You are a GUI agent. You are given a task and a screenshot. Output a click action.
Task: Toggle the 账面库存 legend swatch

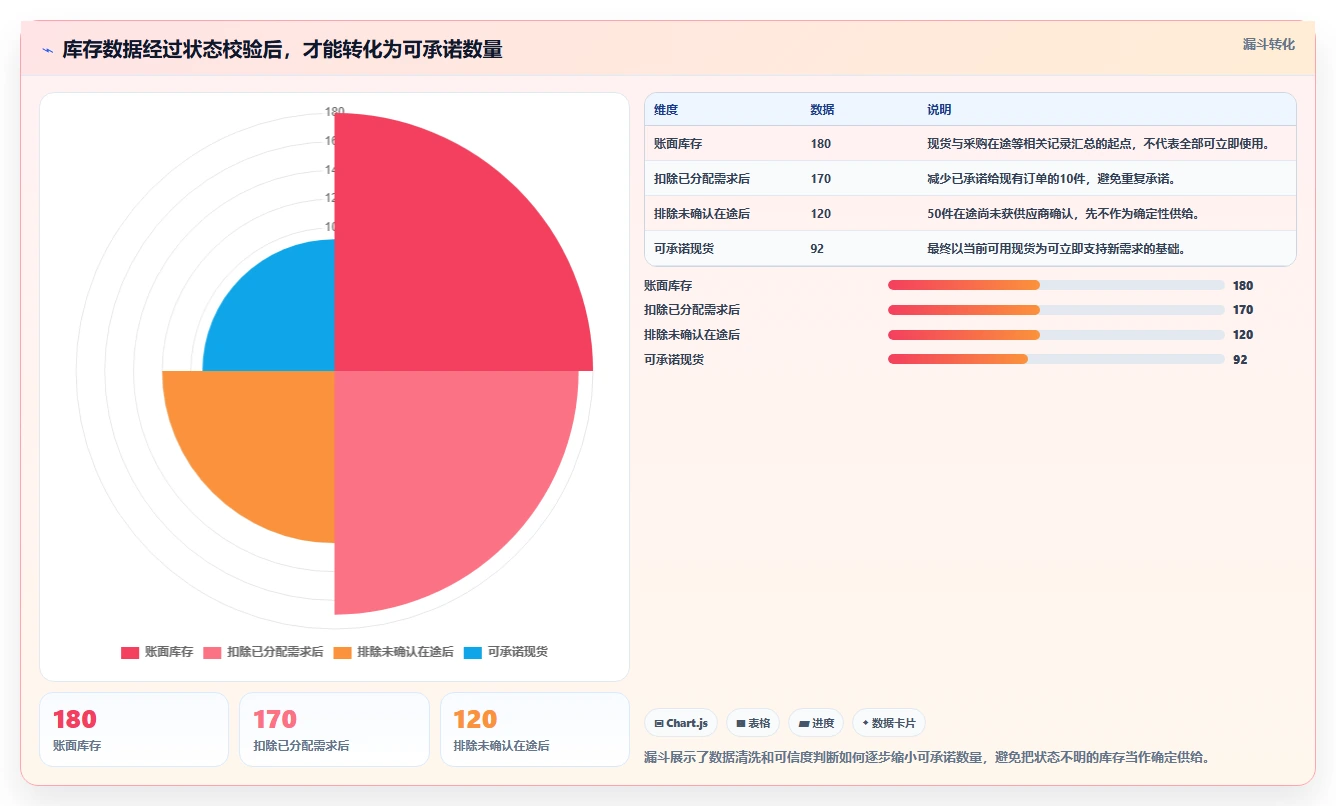(x=130, y=653)
